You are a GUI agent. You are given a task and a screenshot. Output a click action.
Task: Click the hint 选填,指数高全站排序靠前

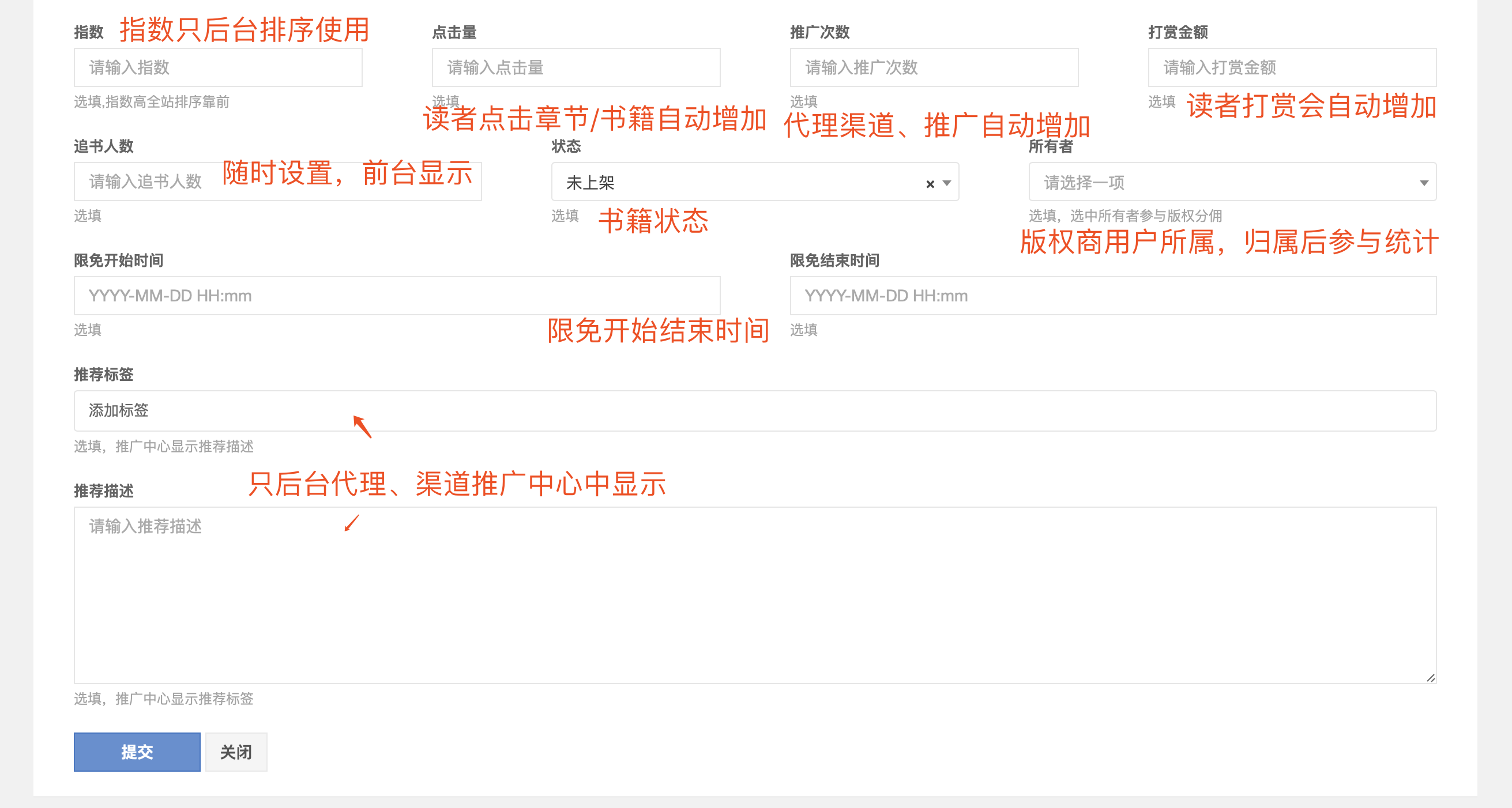[152, 101]
